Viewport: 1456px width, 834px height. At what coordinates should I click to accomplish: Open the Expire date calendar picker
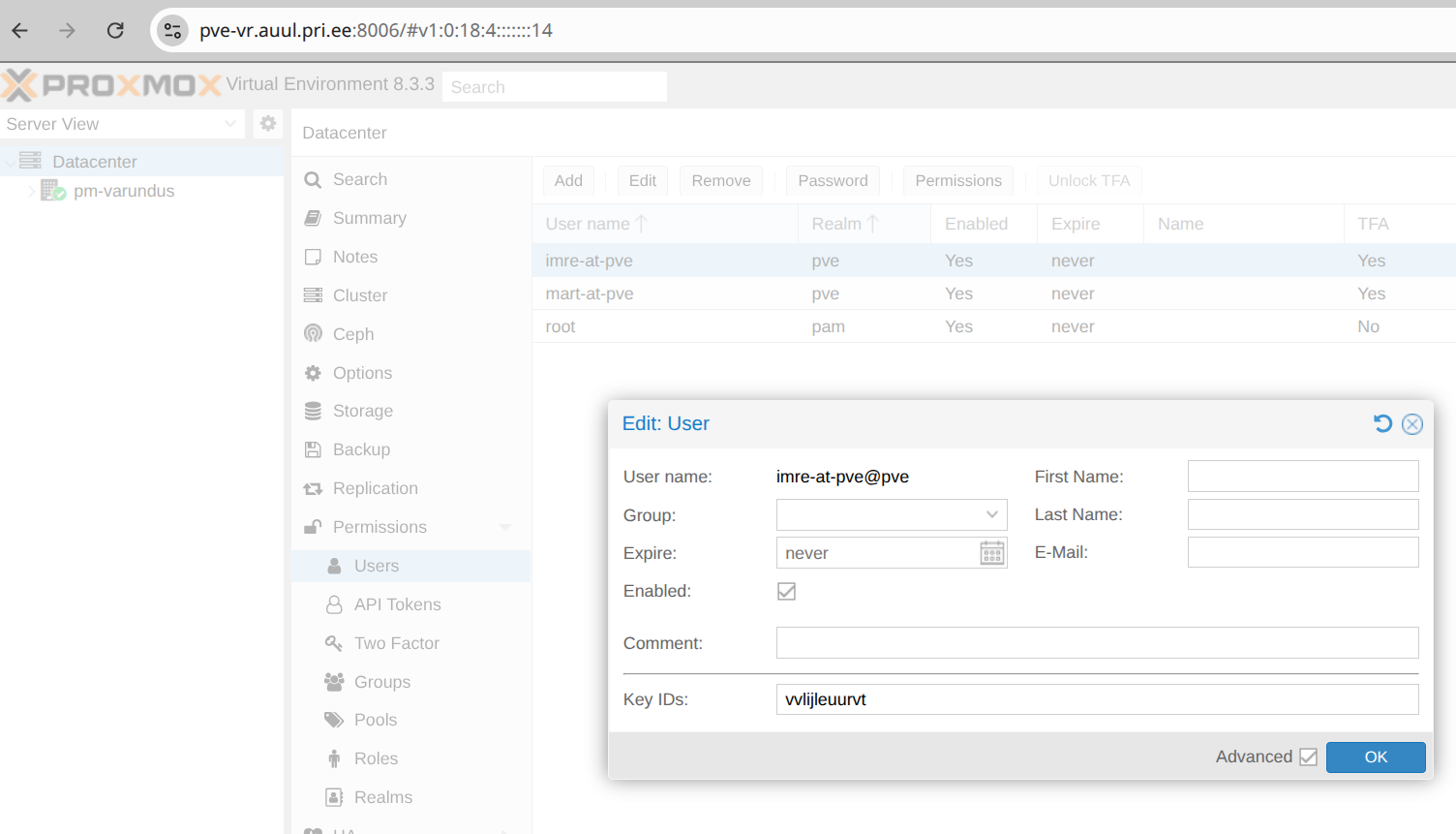point(992,553)
